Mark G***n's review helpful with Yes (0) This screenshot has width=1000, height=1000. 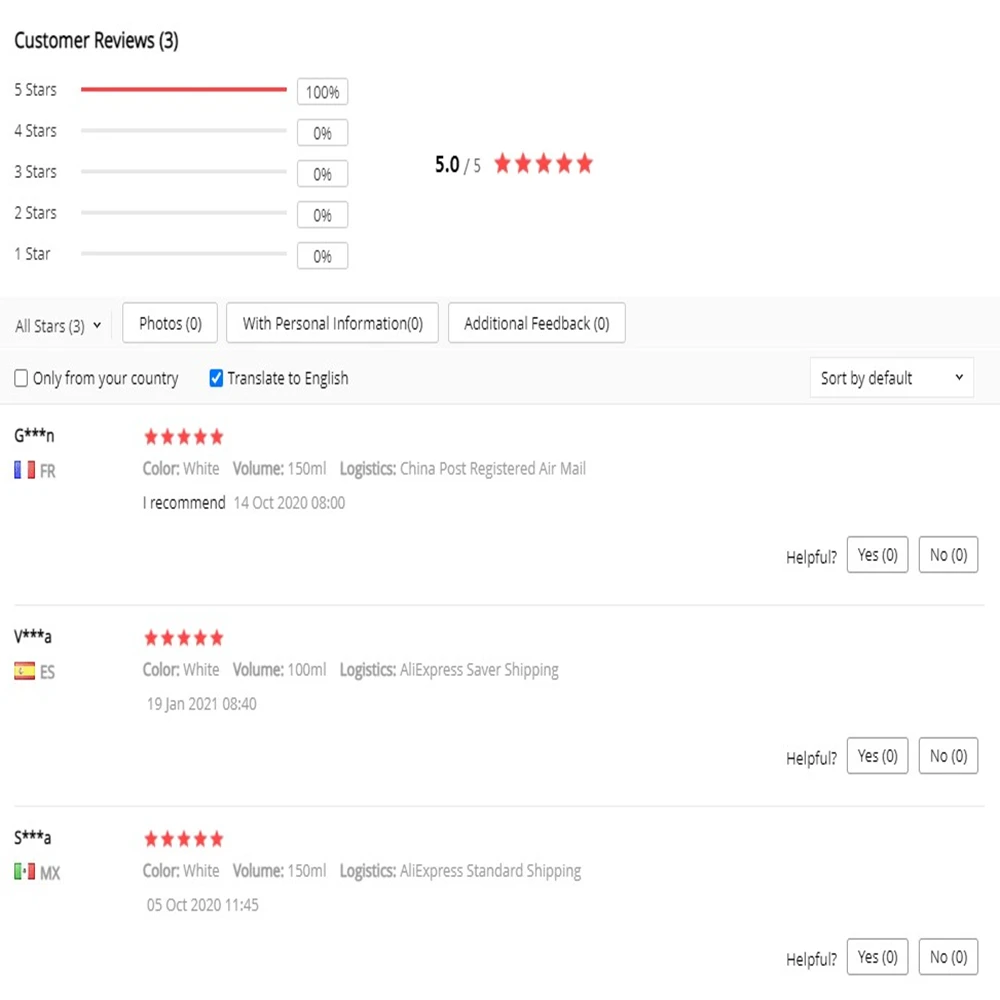[x=877, y=555]
